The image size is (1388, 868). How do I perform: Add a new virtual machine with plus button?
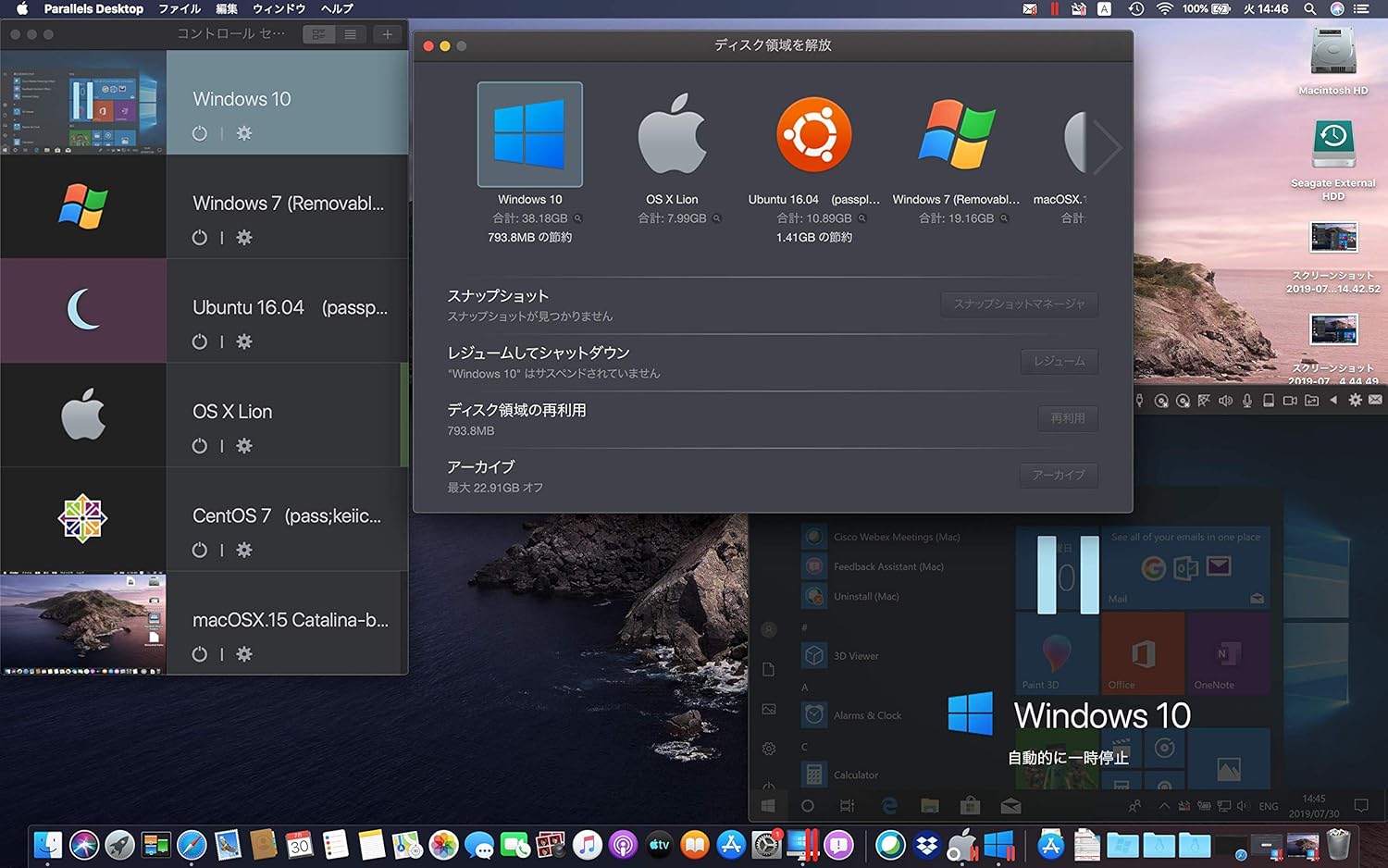pyautogui.click(x=387, y=34)
